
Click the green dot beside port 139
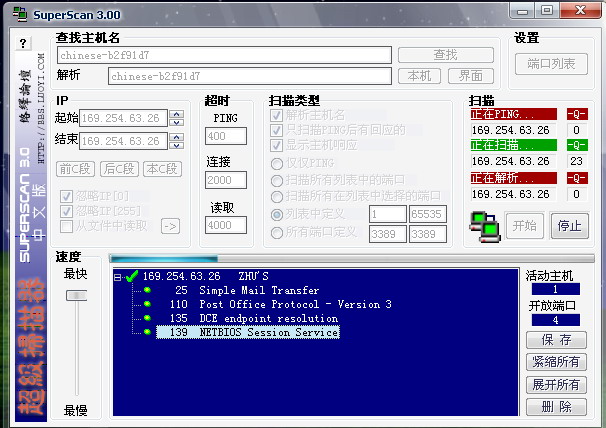pyautogui.click(x=147, y=332)
